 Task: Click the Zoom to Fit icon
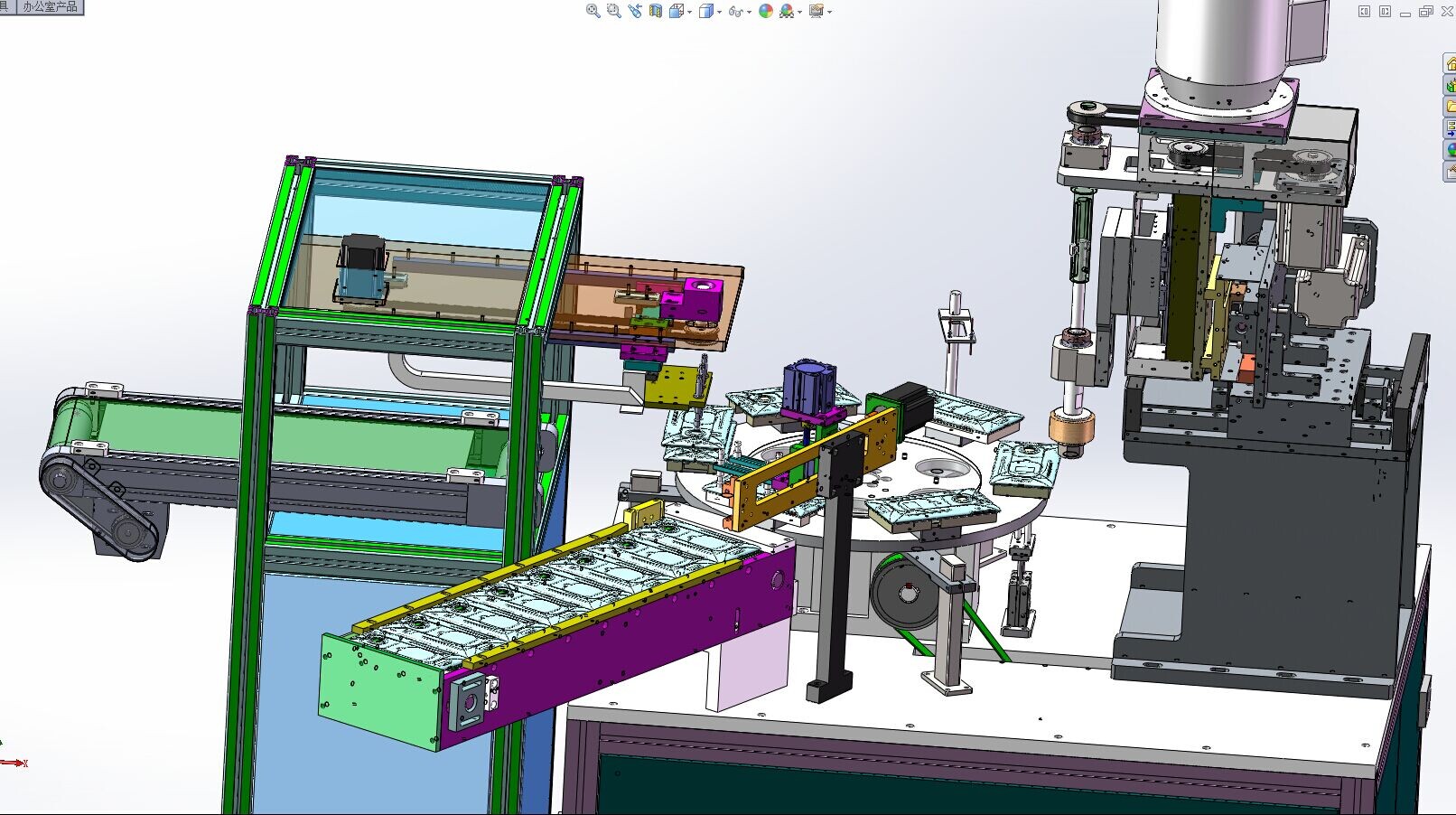pos(593,11)
